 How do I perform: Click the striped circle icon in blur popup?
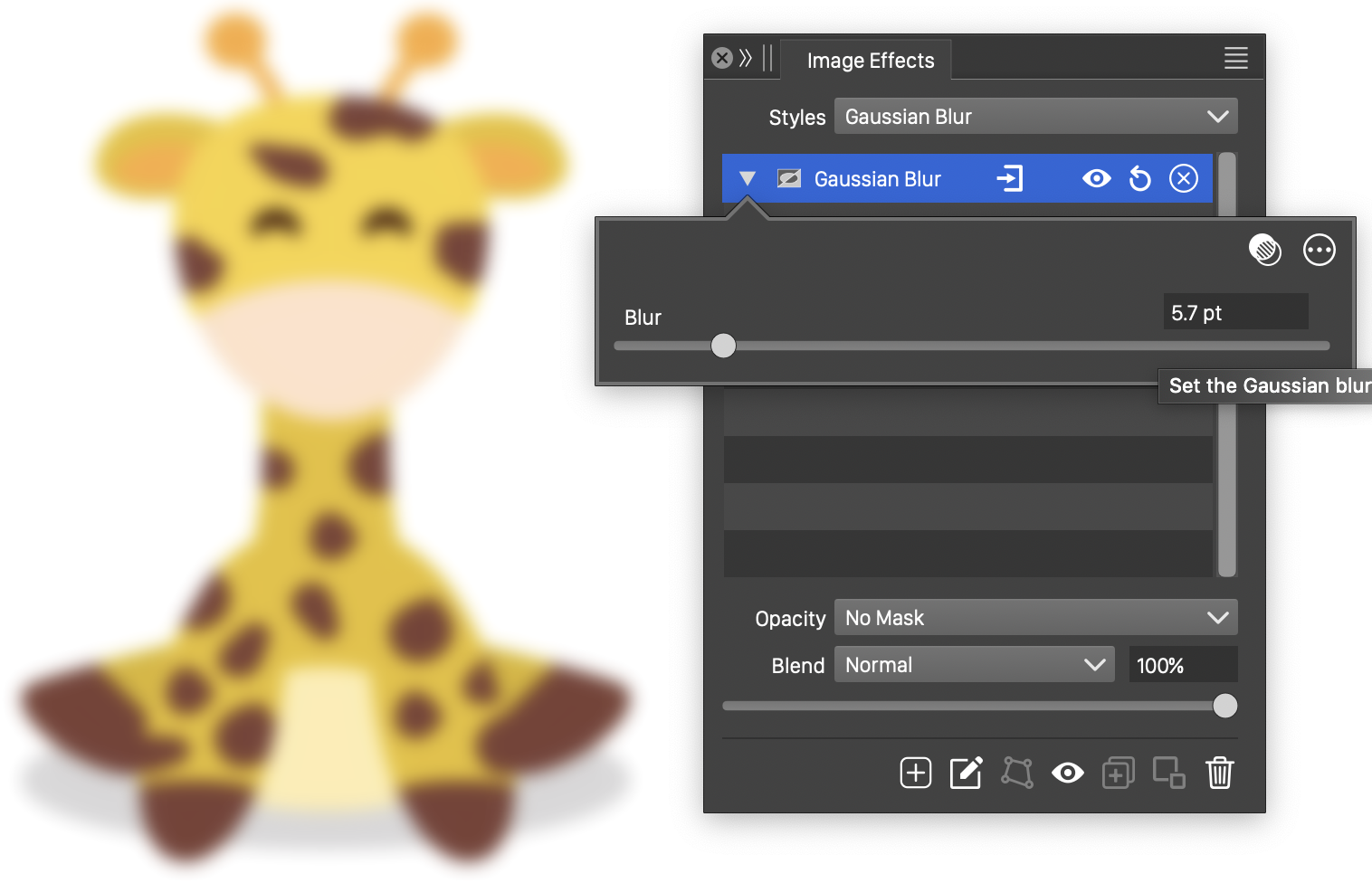[x=1264, y=250]
